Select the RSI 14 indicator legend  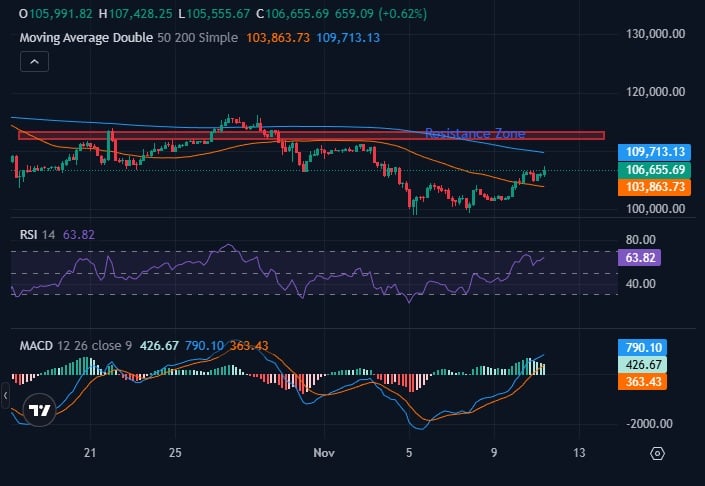pyautogui.click(x=38, y=234)
